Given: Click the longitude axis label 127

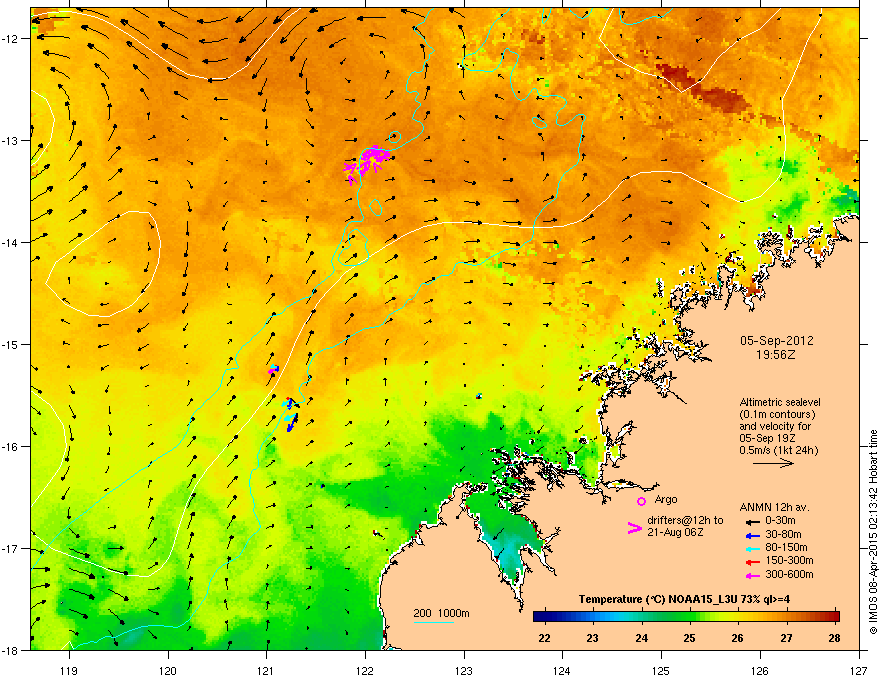Looking at the screenshot, I should pos(859,670).
